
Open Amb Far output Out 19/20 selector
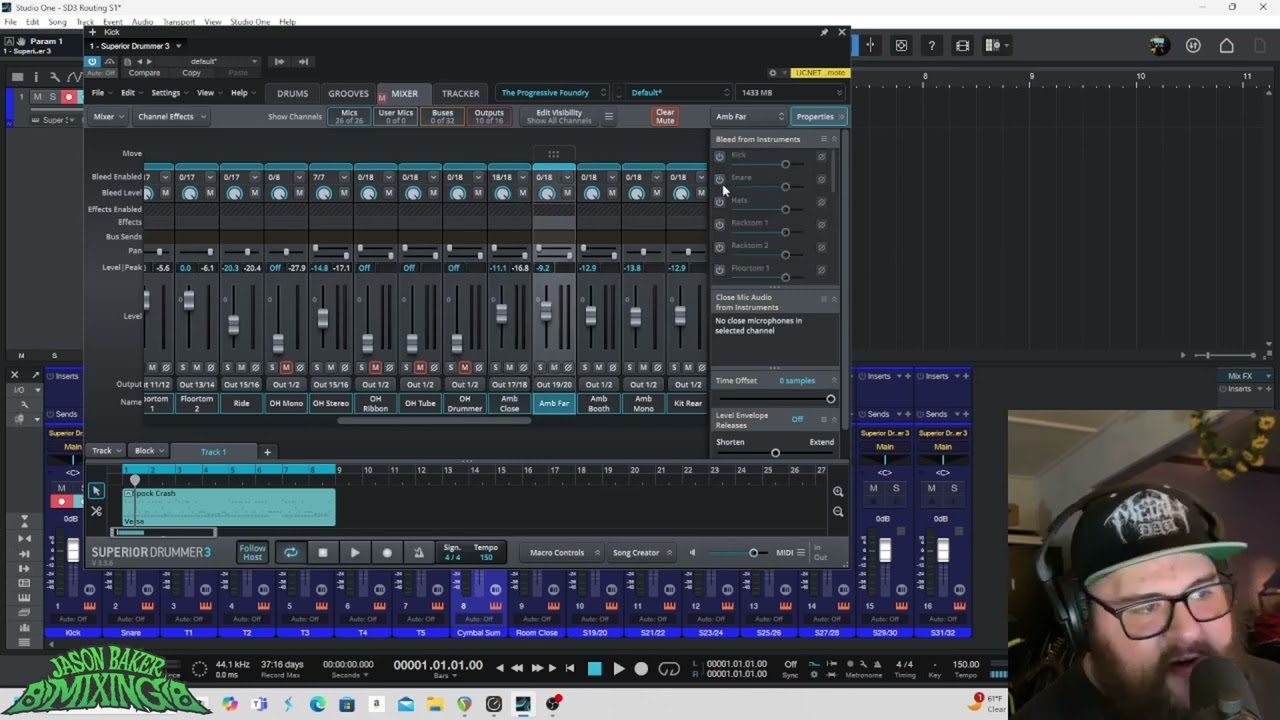[x=554, y=384]
